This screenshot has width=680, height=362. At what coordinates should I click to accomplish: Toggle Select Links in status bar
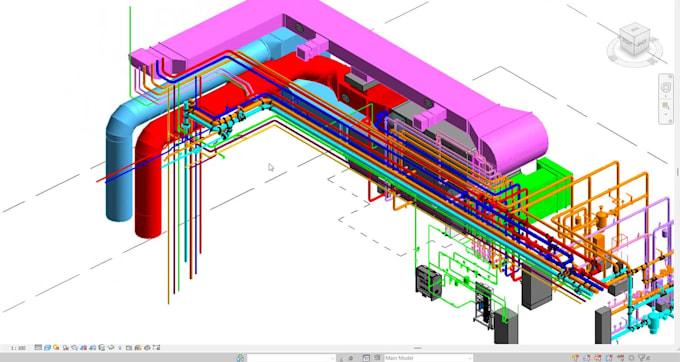[575, 358]
